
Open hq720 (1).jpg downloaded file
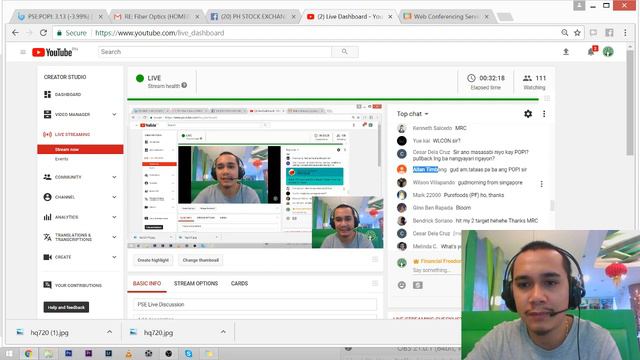pyautogui.click(x=50, y=333)
